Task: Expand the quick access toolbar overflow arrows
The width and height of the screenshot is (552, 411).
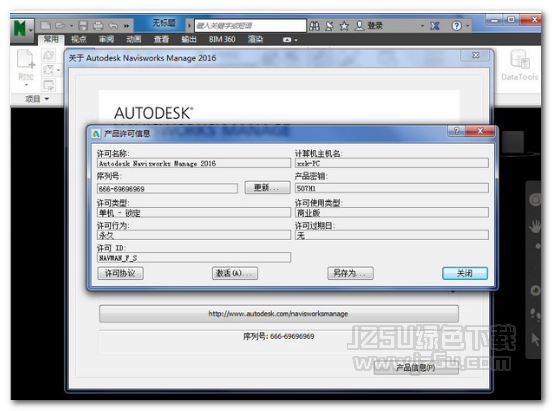Action: point(126,26)
